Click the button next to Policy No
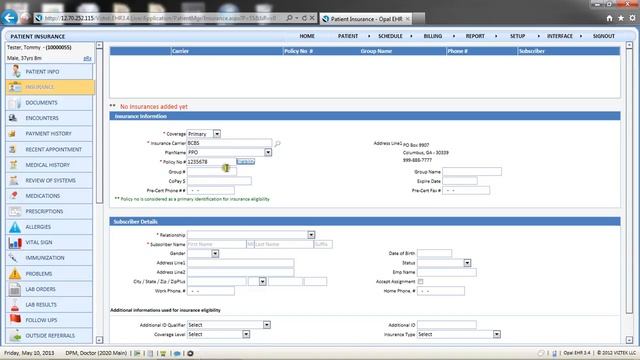 pyautogui.click(x=245, y=162)
